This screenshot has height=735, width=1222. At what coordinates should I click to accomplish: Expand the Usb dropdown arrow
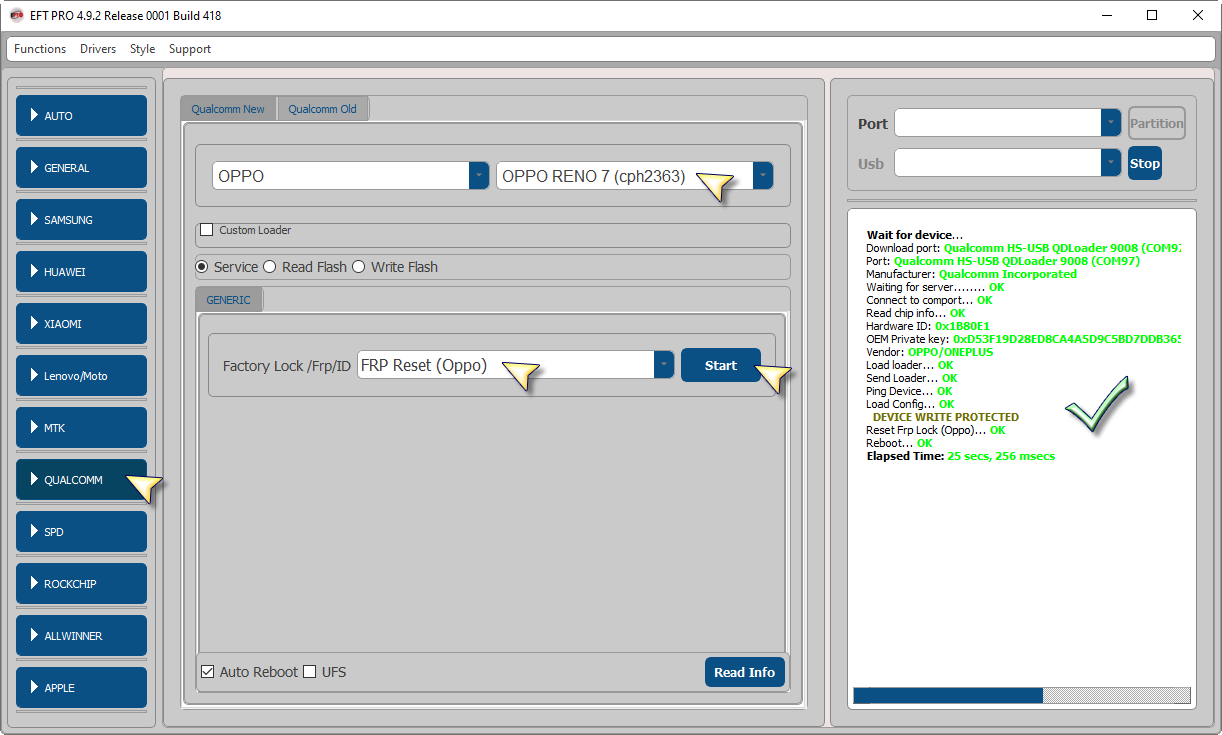(1111, 163)
